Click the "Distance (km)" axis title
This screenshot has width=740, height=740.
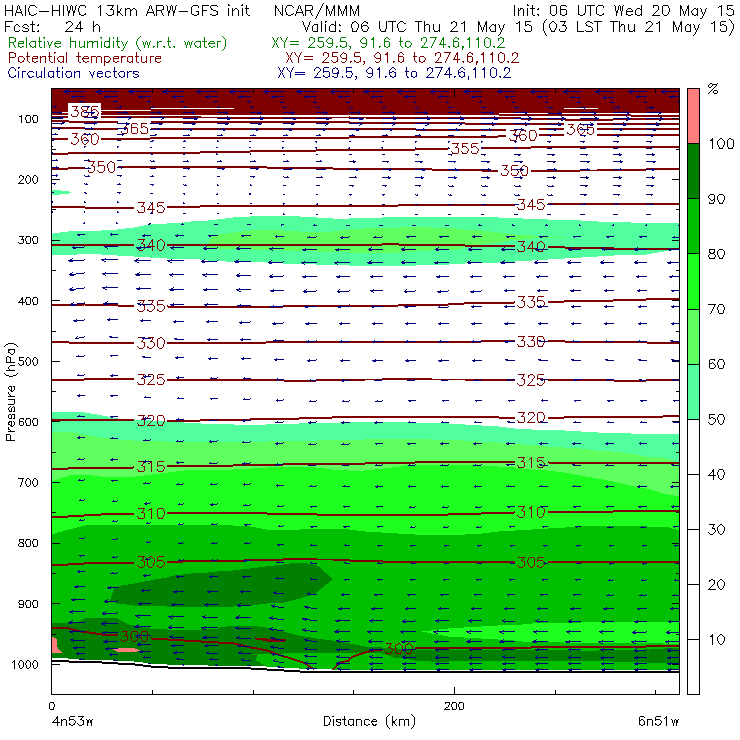coord(369,721)
